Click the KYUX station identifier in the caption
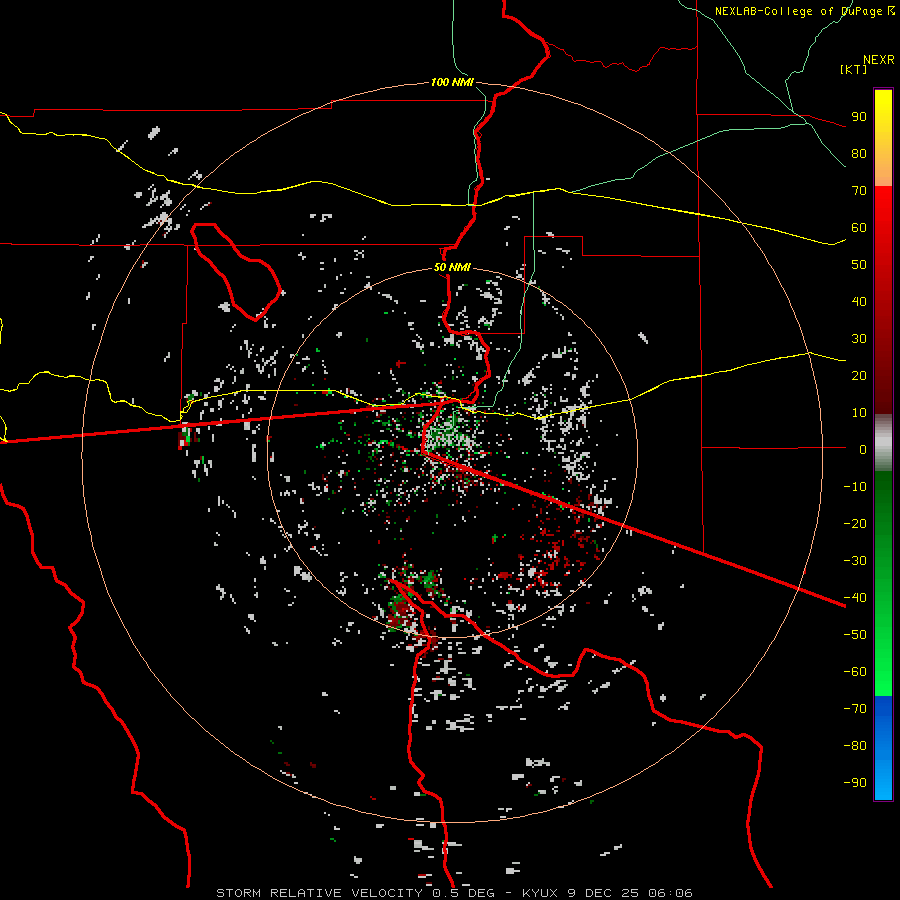Image resolution: width=900 pixels, height=900 pixels. pos(541,893)
